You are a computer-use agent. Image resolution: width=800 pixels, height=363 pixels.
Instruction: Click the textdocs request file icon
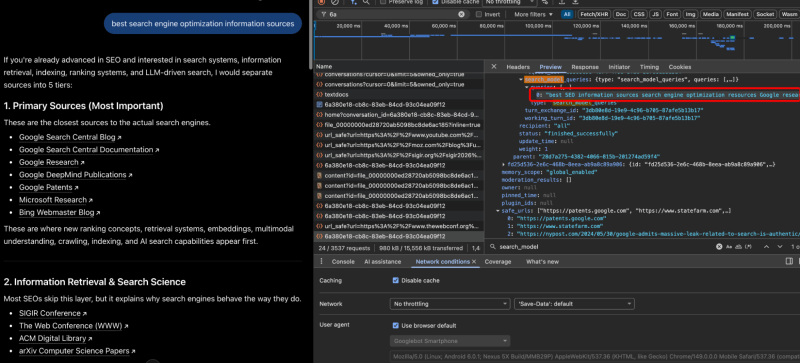(x=319, y=95)
